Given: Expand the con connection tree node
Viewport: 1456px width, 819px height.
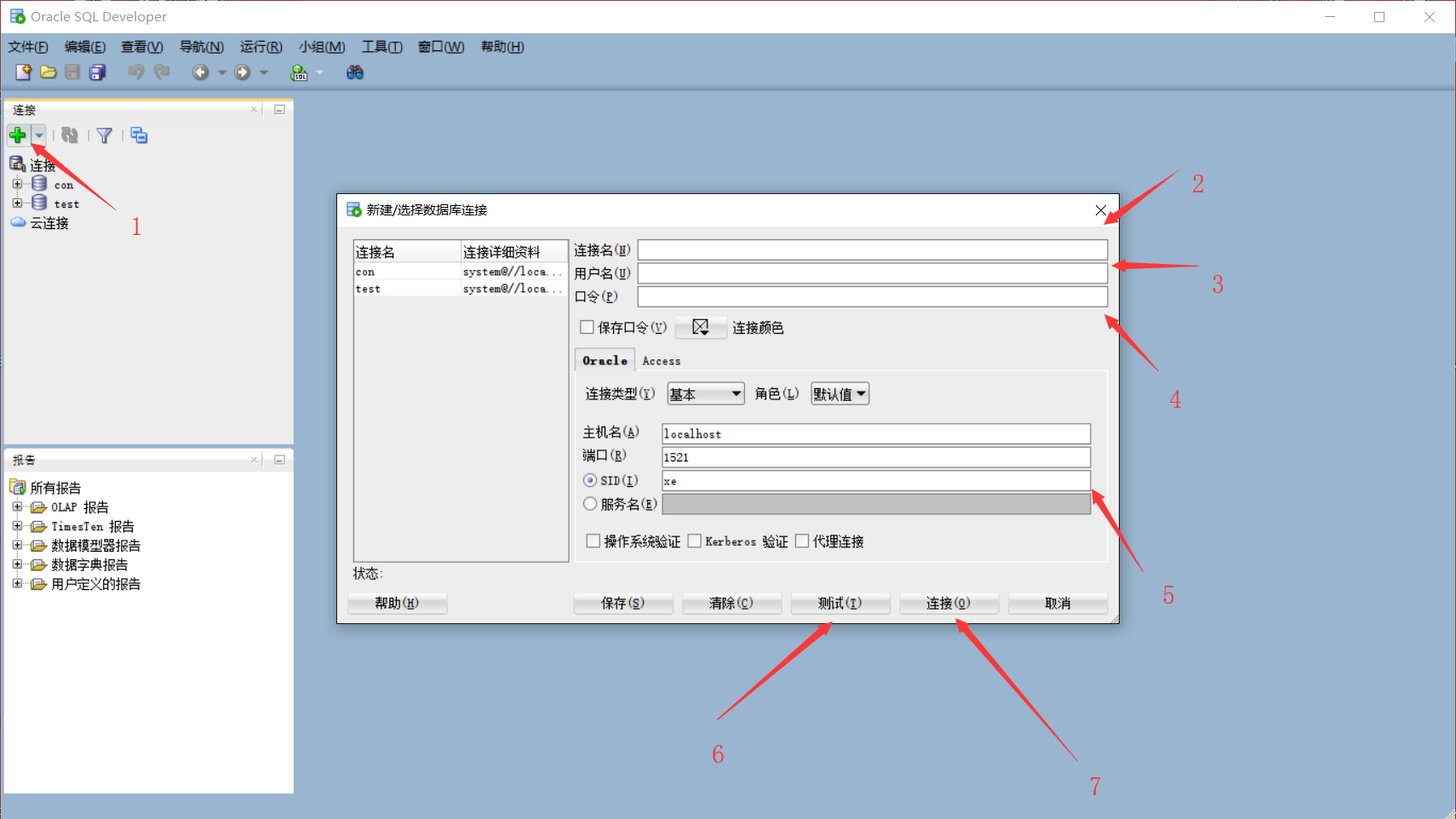Looking at the screenshot, I should [x=17, y=184].
